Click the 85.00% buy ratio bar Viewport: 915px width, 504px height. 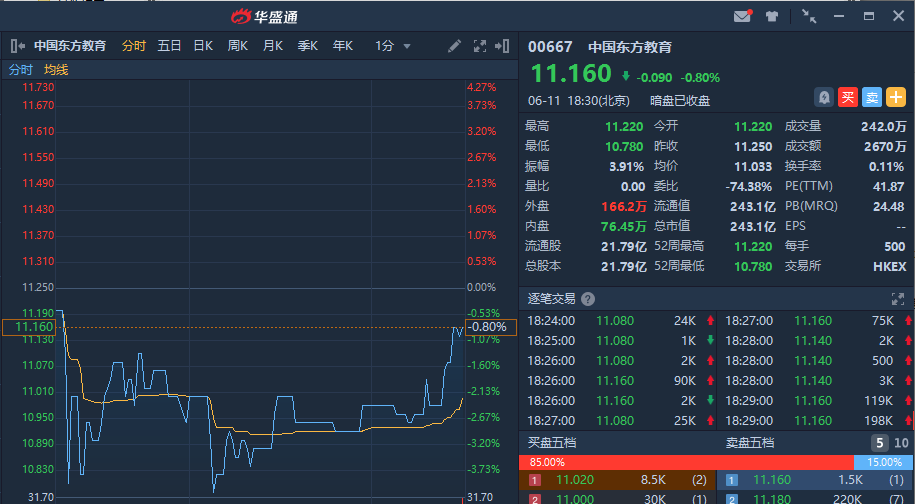pyautogui.click(x=686, y=463)
